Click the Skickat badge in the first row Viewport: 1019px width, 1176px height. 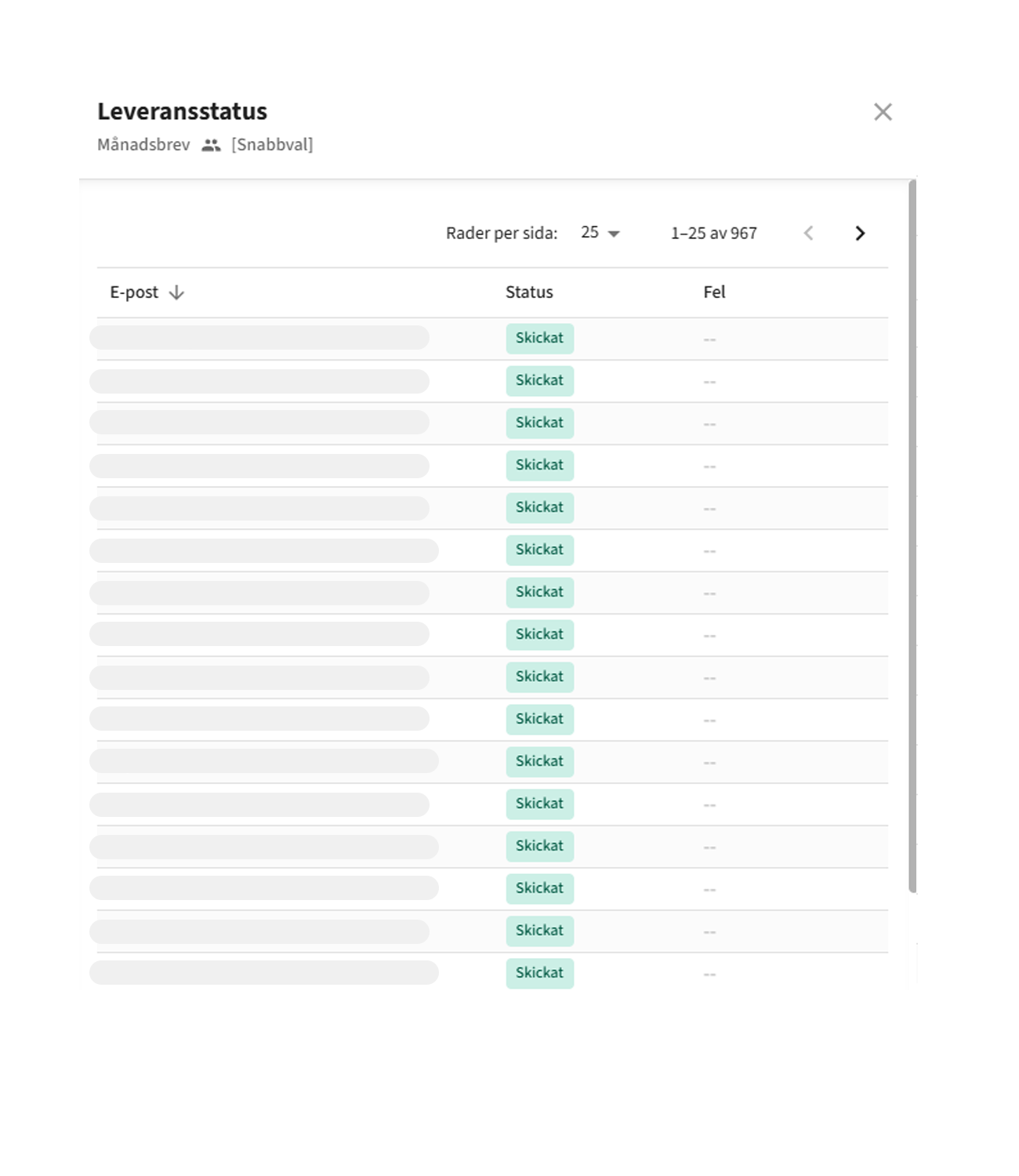coord(539,338)
